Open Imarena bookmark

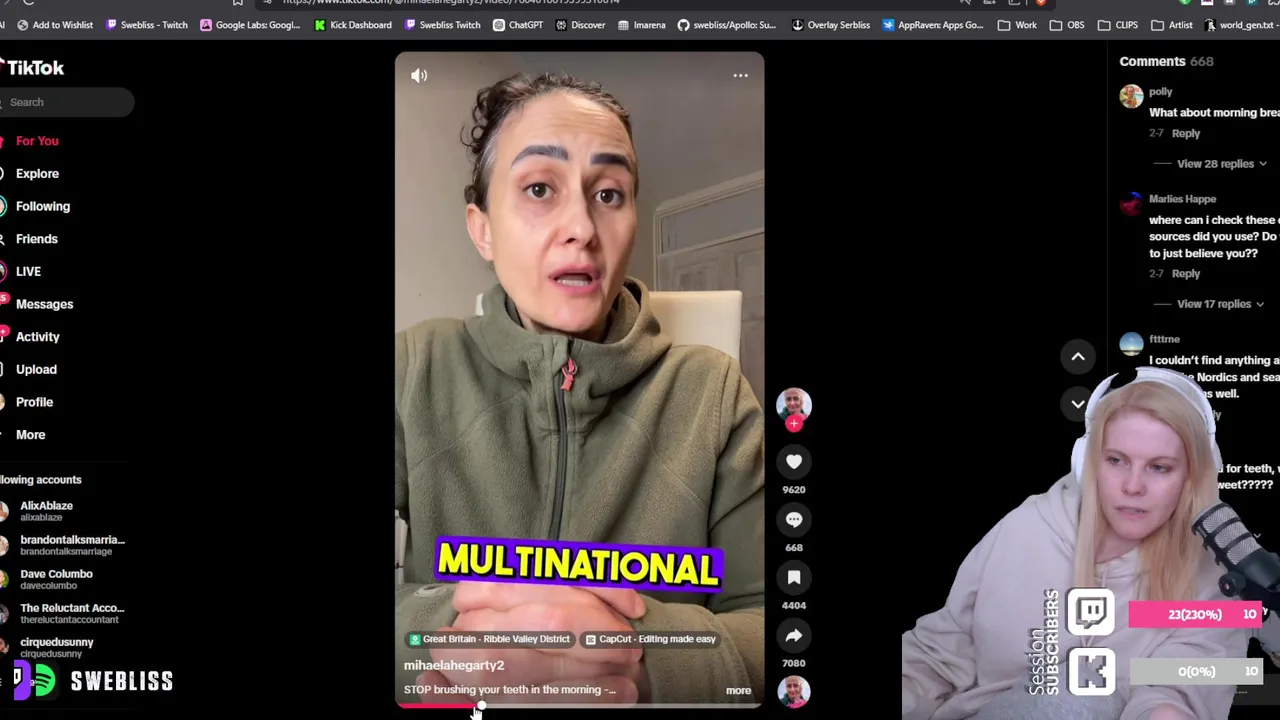(x=641, y=25)
